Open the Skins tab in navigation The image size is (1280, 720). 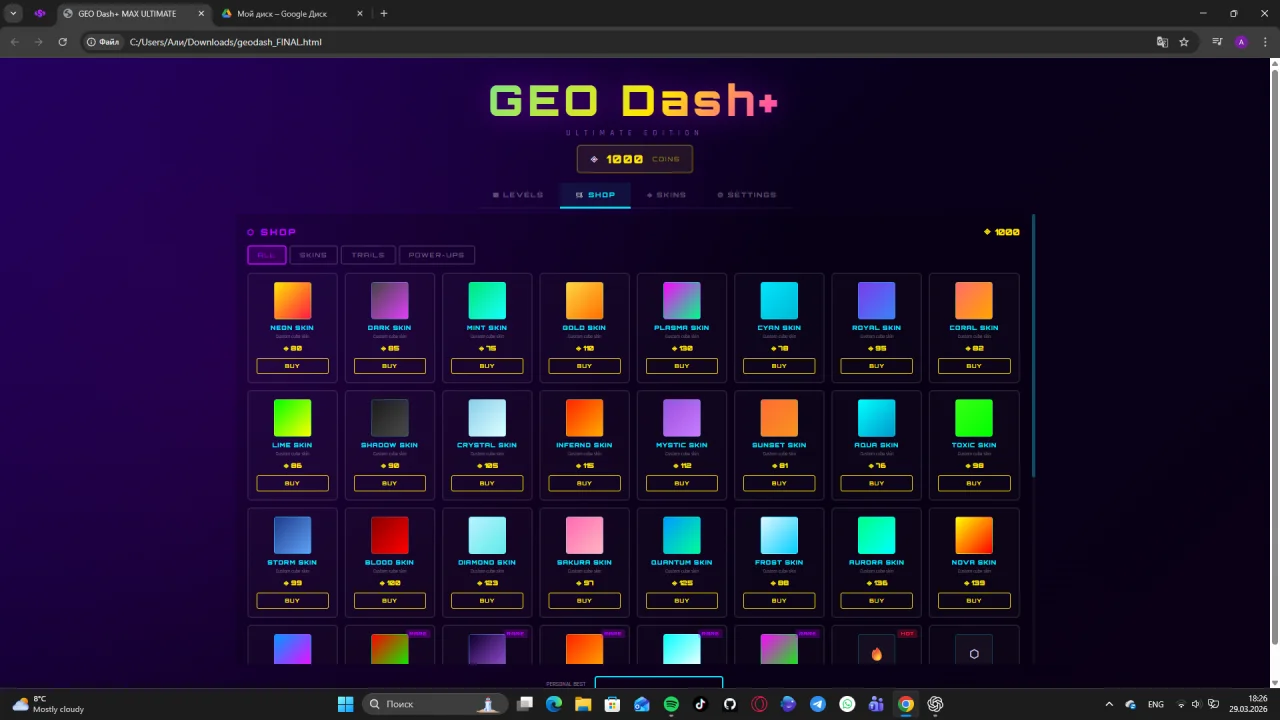pos(666,195)
